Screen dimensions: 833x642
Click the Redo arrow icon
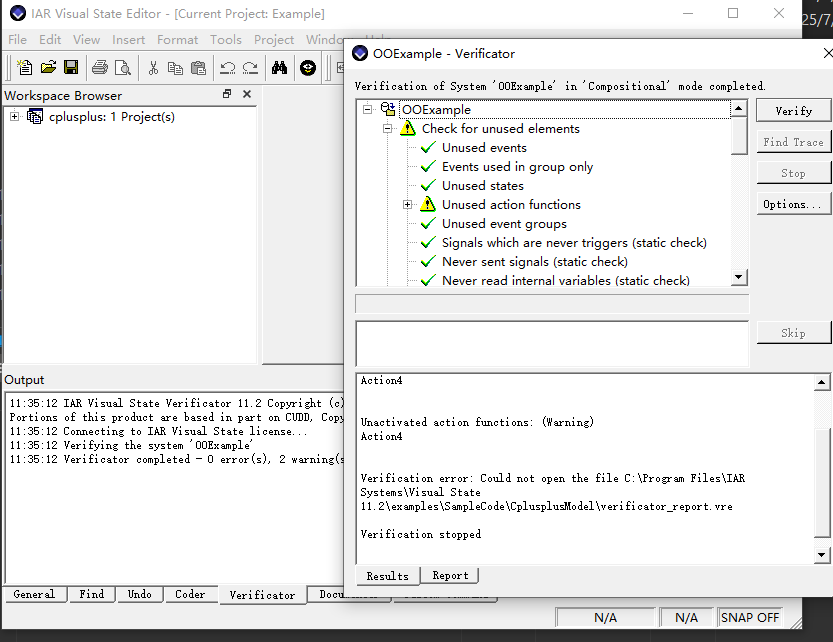pos(250,67)
